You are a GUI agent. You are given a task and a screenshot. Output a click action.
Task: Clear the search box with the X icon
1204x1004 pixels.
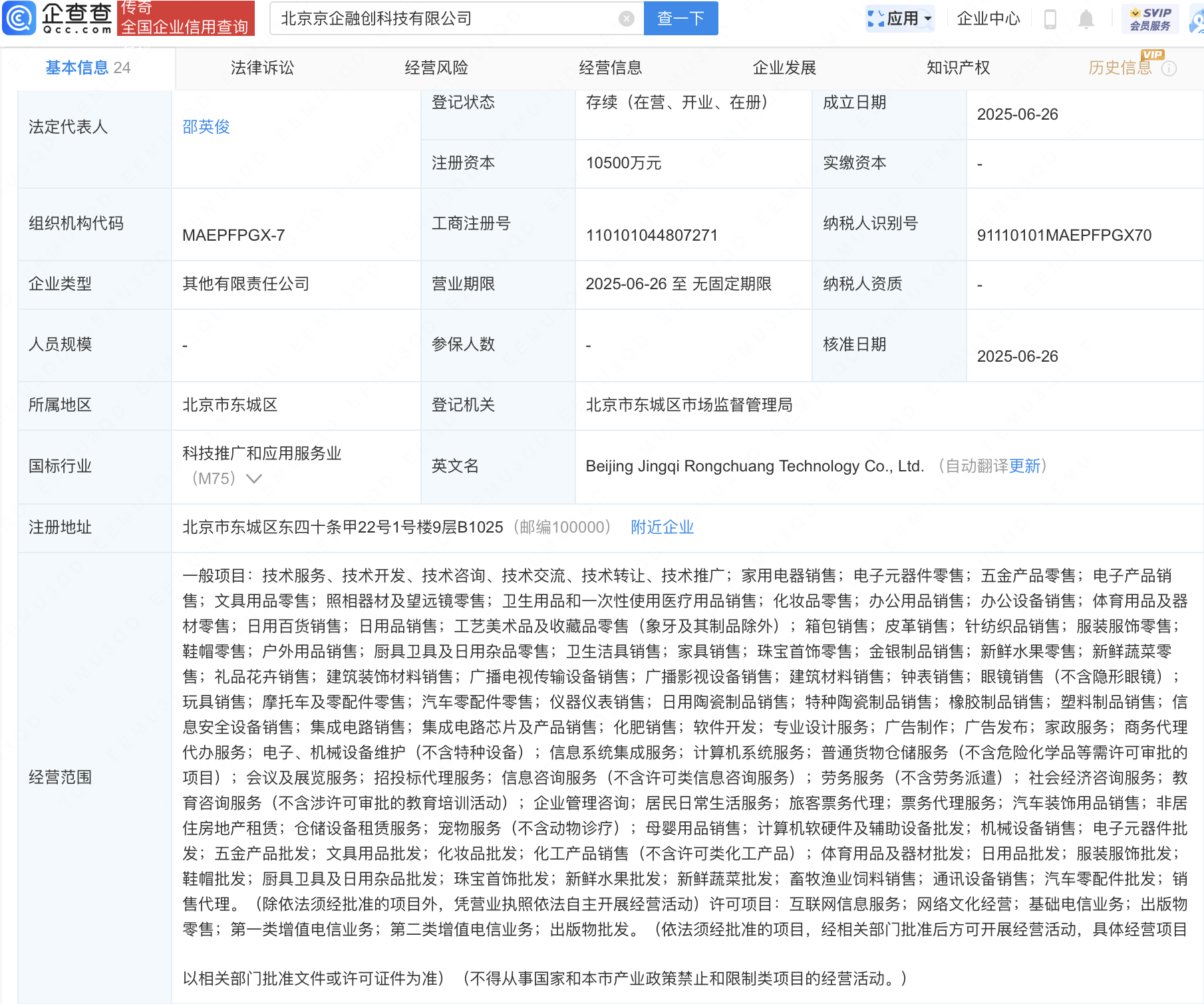tap(626, 19)
